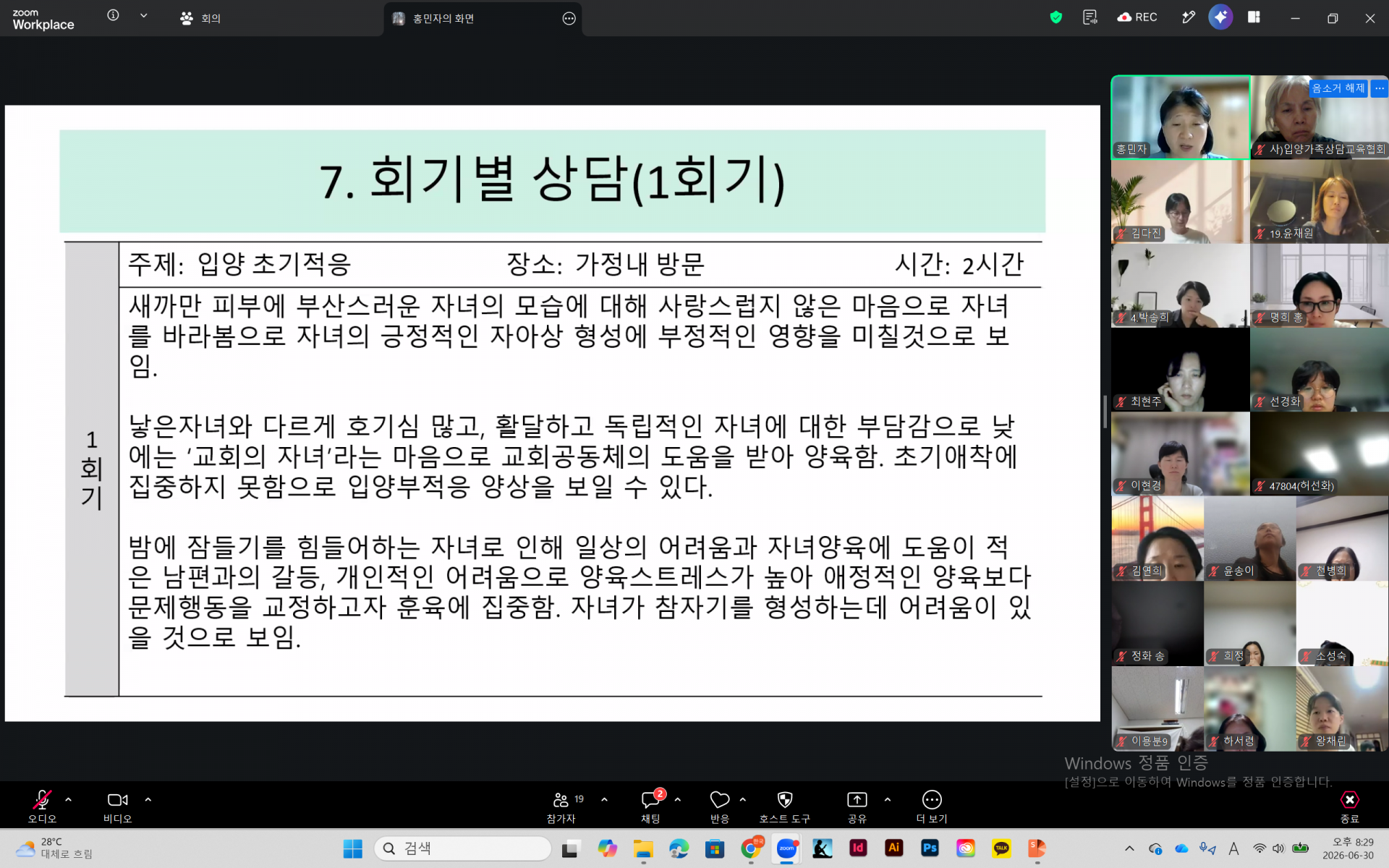Open the Participants panel

click(561, 807)
